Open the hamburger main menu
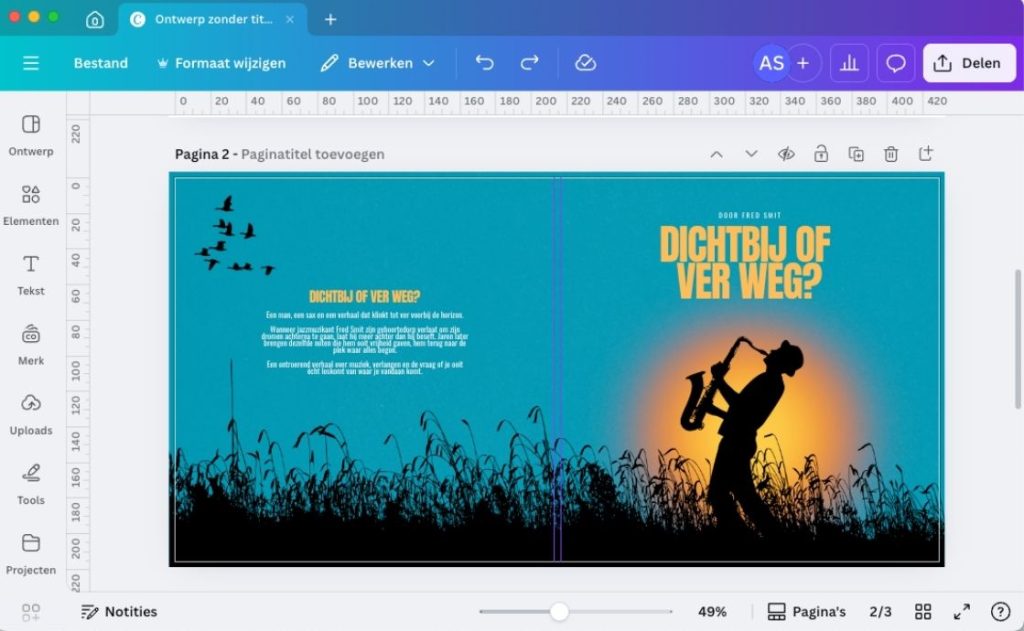1024x631 pixels. [31, 63]
